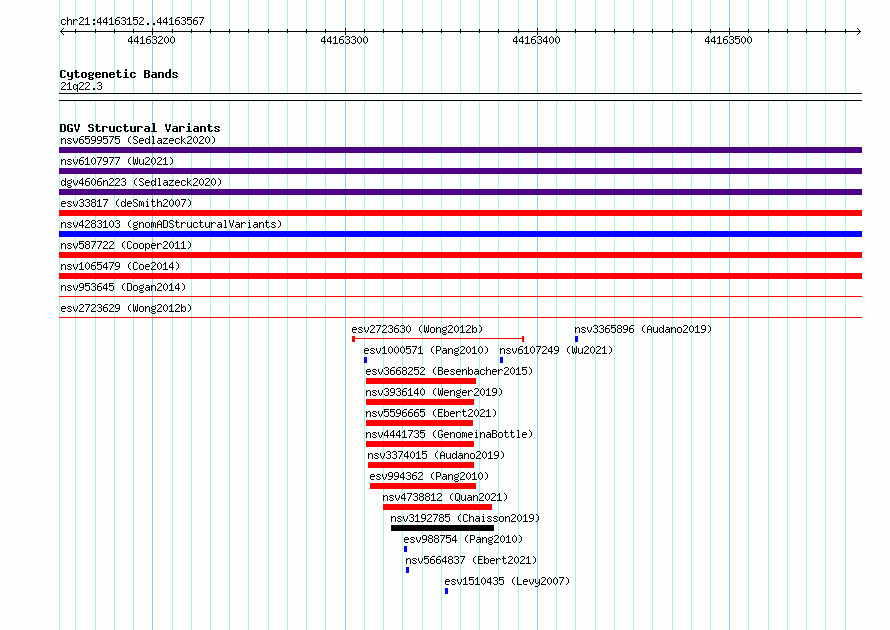The image size is (890, 630).
Task: Open esv2723630 (Wong2012b) label
Action: [x=417, y=329]
